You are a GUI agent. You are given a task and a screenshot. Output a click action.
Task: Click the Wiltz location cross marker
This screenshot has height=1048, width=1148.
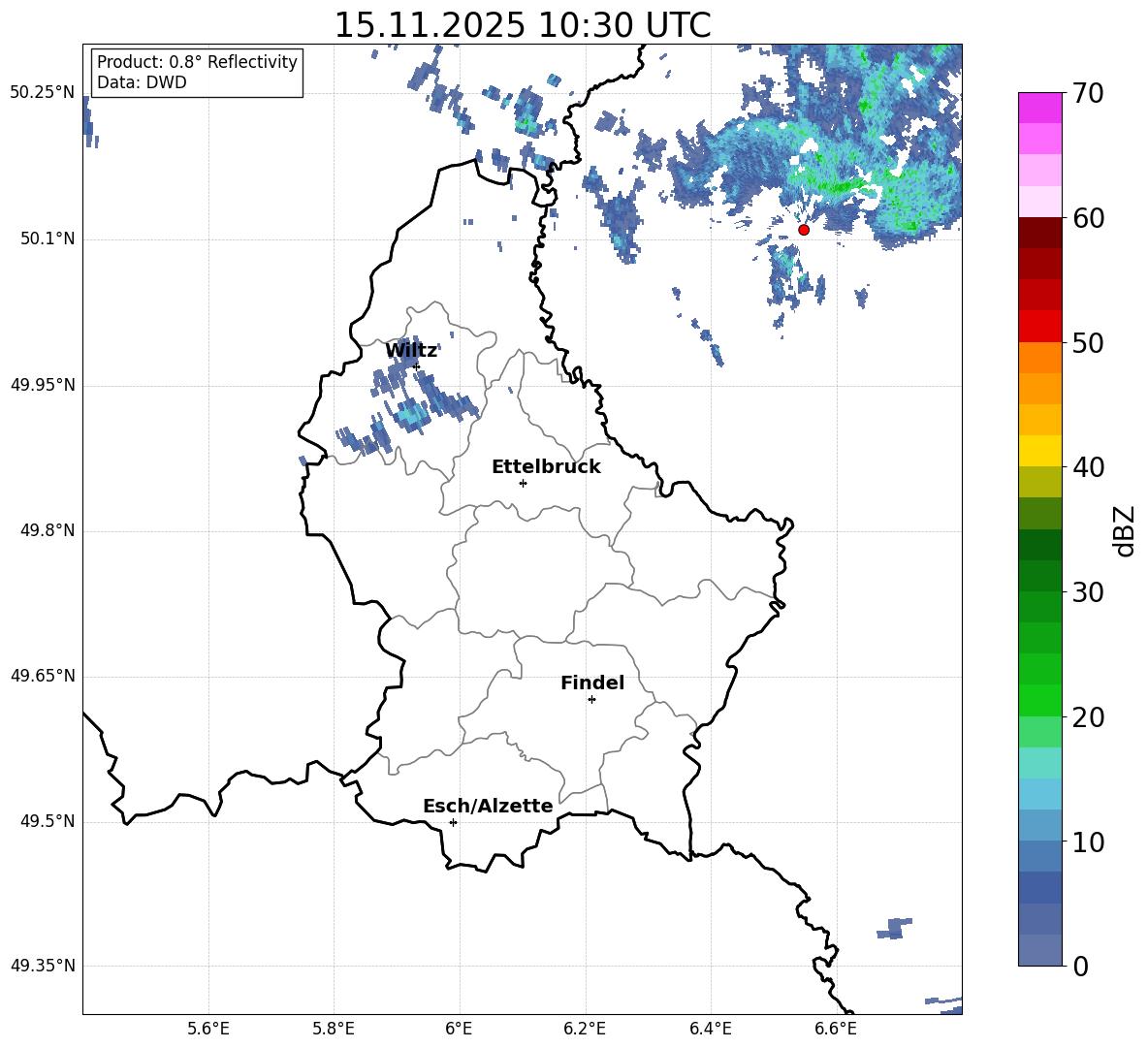point(416,366)
